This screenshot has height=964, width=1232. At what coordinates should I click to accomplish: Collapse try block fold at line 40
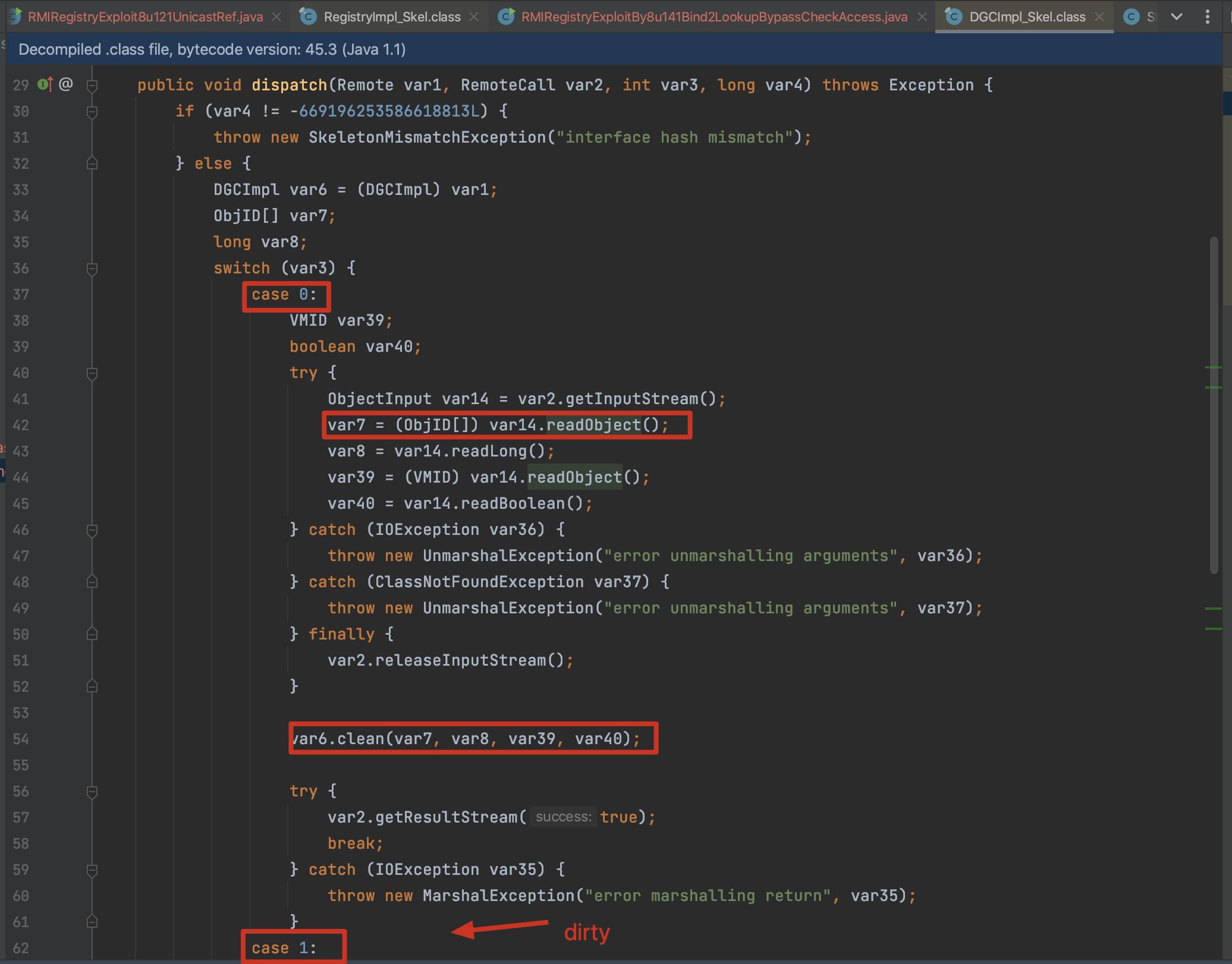[x=92, y=373]
